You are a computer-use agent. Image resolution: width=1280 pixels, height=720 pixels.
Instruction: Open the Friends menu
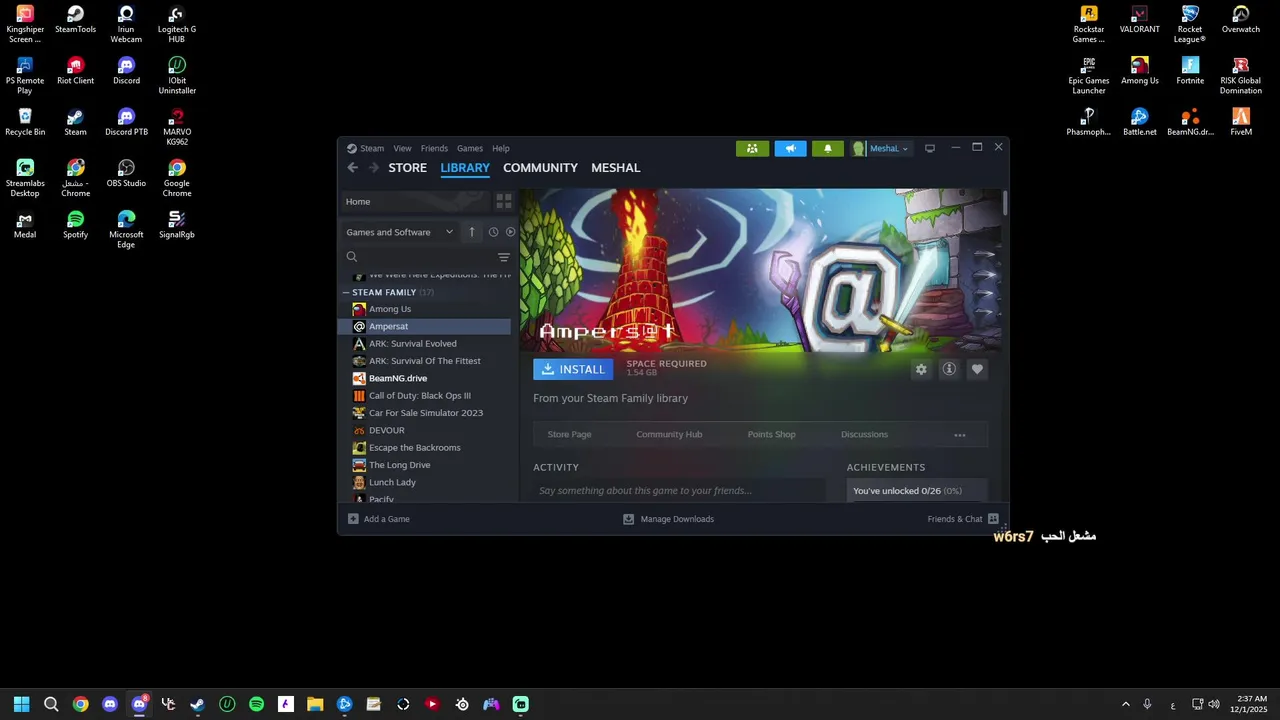point(434,148)
